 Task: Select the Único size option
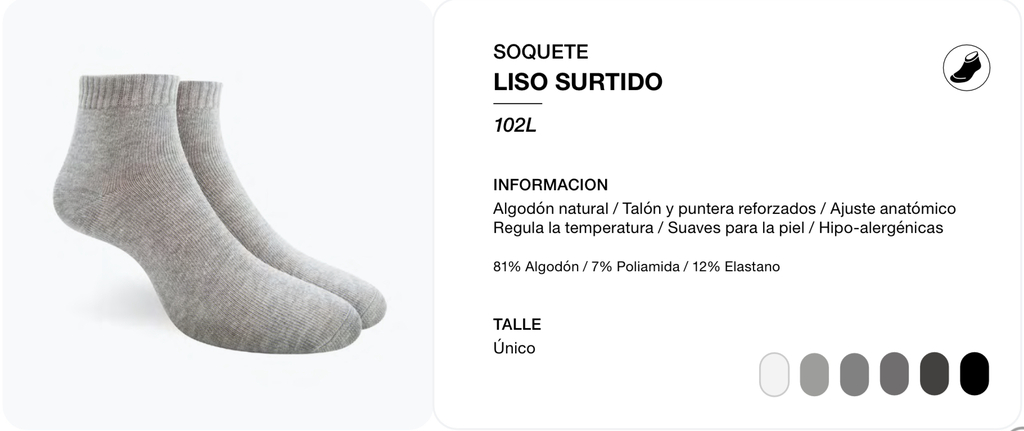click(514, 348)
